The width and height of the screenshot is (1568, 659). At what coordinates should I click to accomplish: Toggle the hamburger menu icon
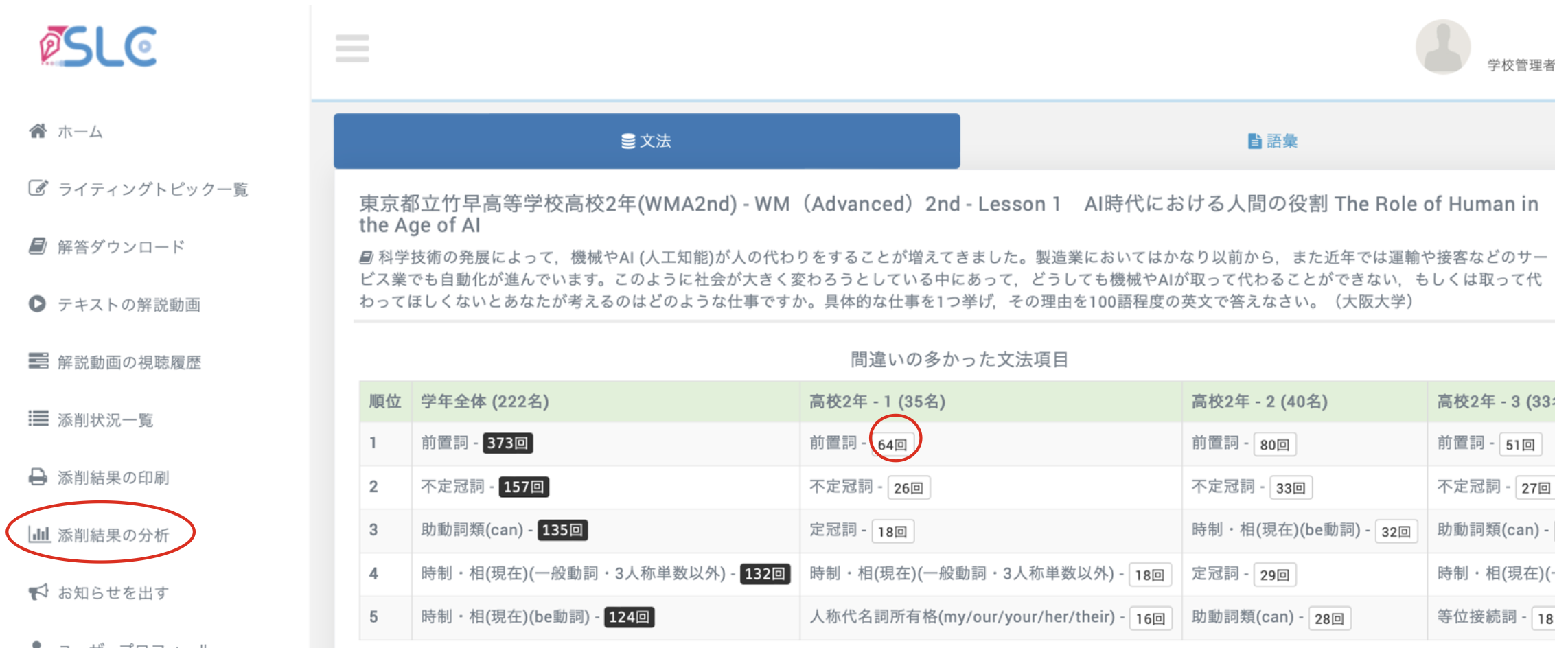(352, 49)
